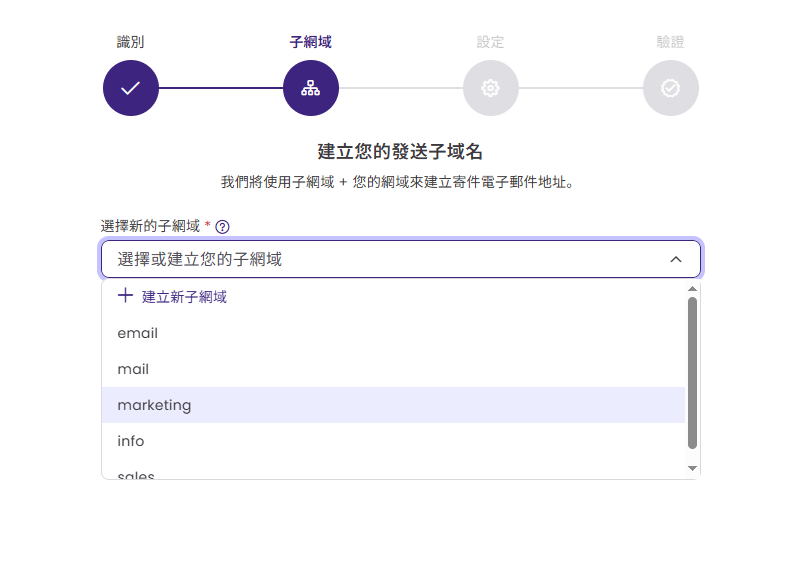The width and height of the screenshot is (790, 564).
Task: Click the 驗證 step label
Action: point(670,42)
